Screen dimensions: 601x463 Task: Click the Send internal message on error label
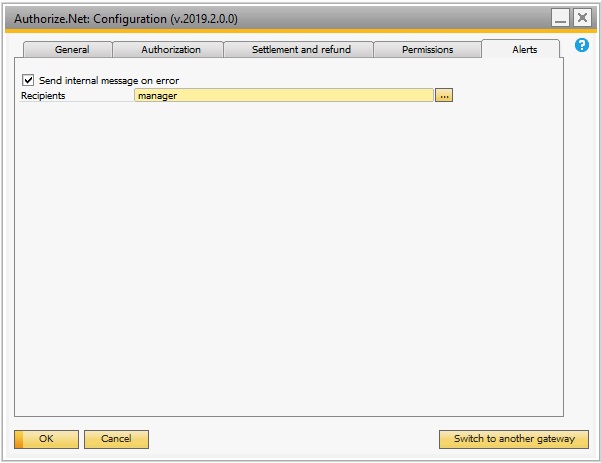coord(109,80)
